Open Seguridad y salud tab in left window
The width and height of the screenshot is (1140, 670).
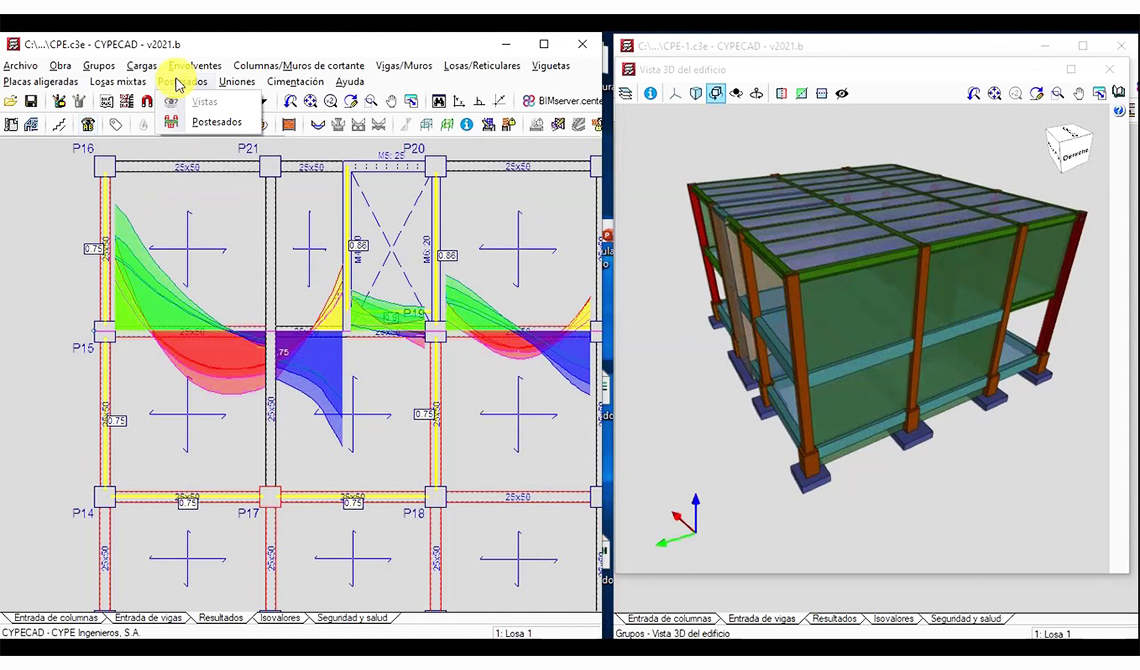tap(352, 618)
